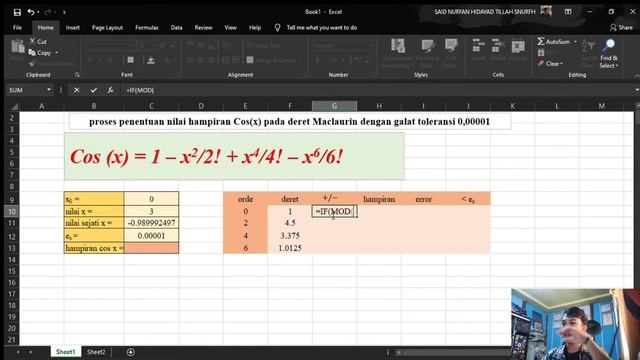This screenshot has width=640, height=360.
Task: Open the undo history dropdown arrow
Action: coord(38,12)
